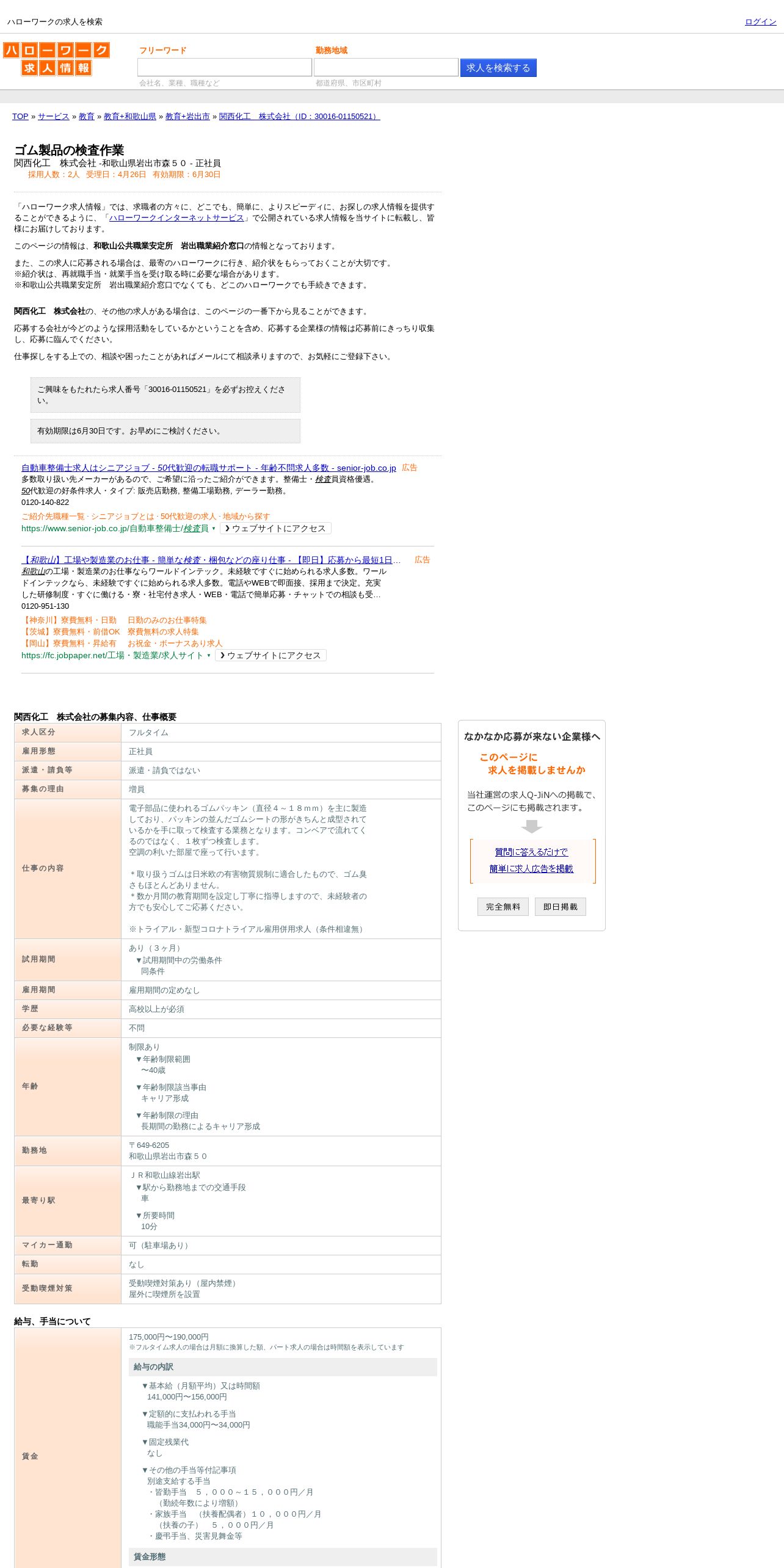This screenshot has width=784, height=1568.
Task: Click ウェブサイトにアクセス for jobpaper ad
Action: pyautogui.click(x=270, y=655)
